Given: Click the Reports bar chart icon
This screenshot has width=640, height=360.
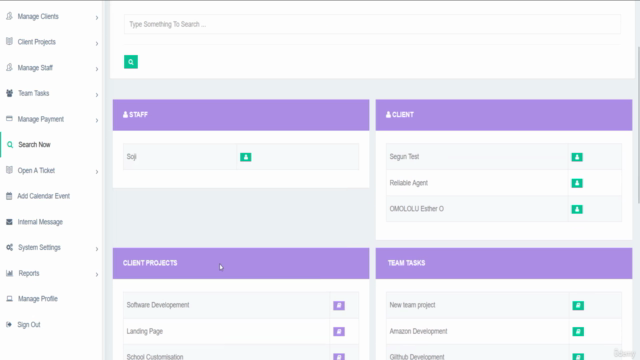Looking at the screenshot, I should pos(9,273).
